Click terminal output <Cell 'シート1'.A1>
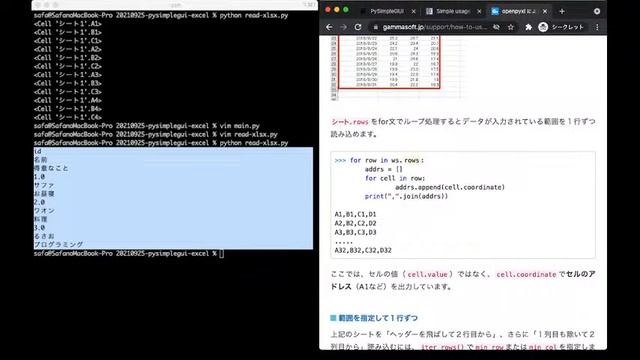This screenshot has height=360, width=640. (68, 24)
